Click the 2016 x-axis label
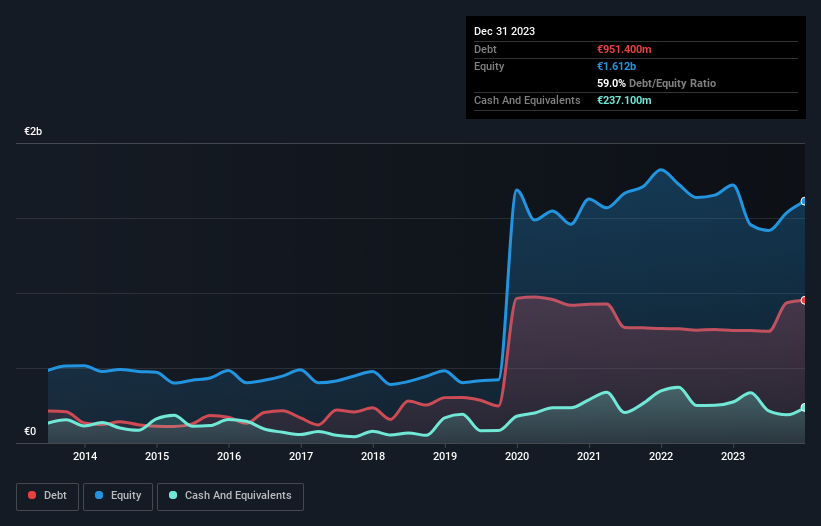The height and width of the screenshot is (526, 821). coord(229,456)
